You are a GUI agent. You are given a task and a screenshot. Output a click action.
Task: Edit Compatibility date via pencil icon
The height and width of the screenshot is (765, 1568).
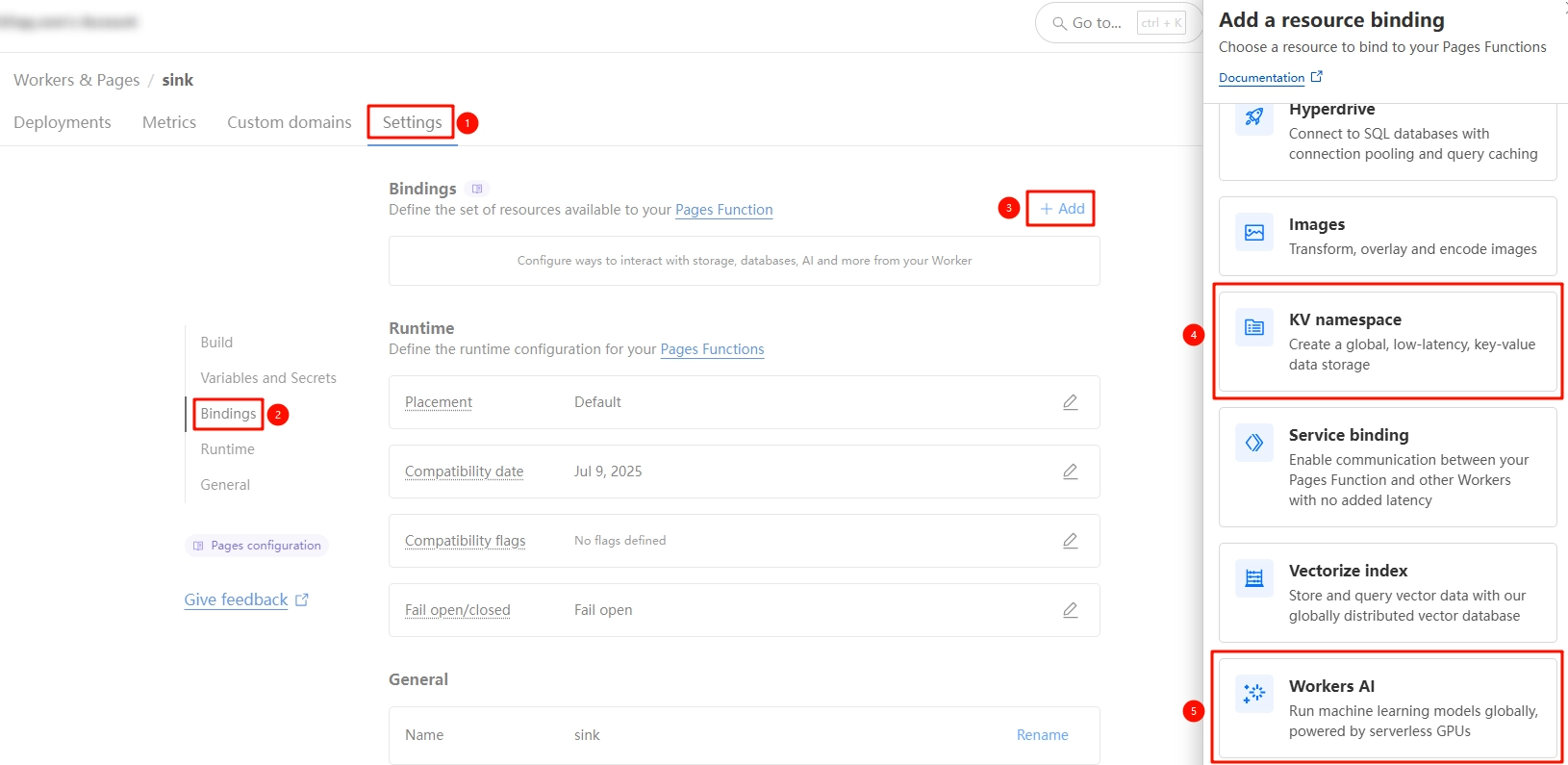(x=1070, y=472)
